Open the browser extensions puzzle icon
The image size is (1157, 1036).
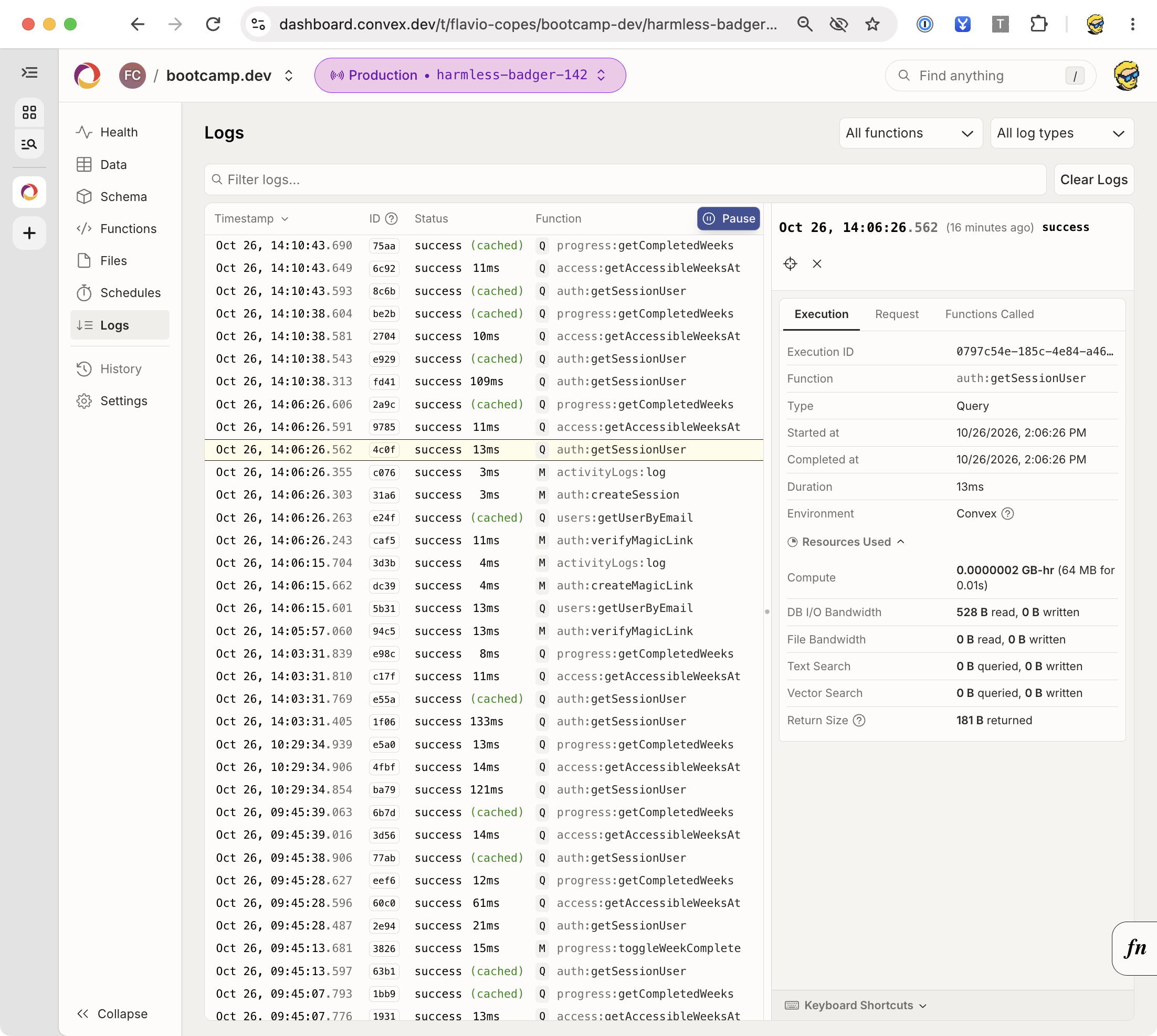point(1038,24)
